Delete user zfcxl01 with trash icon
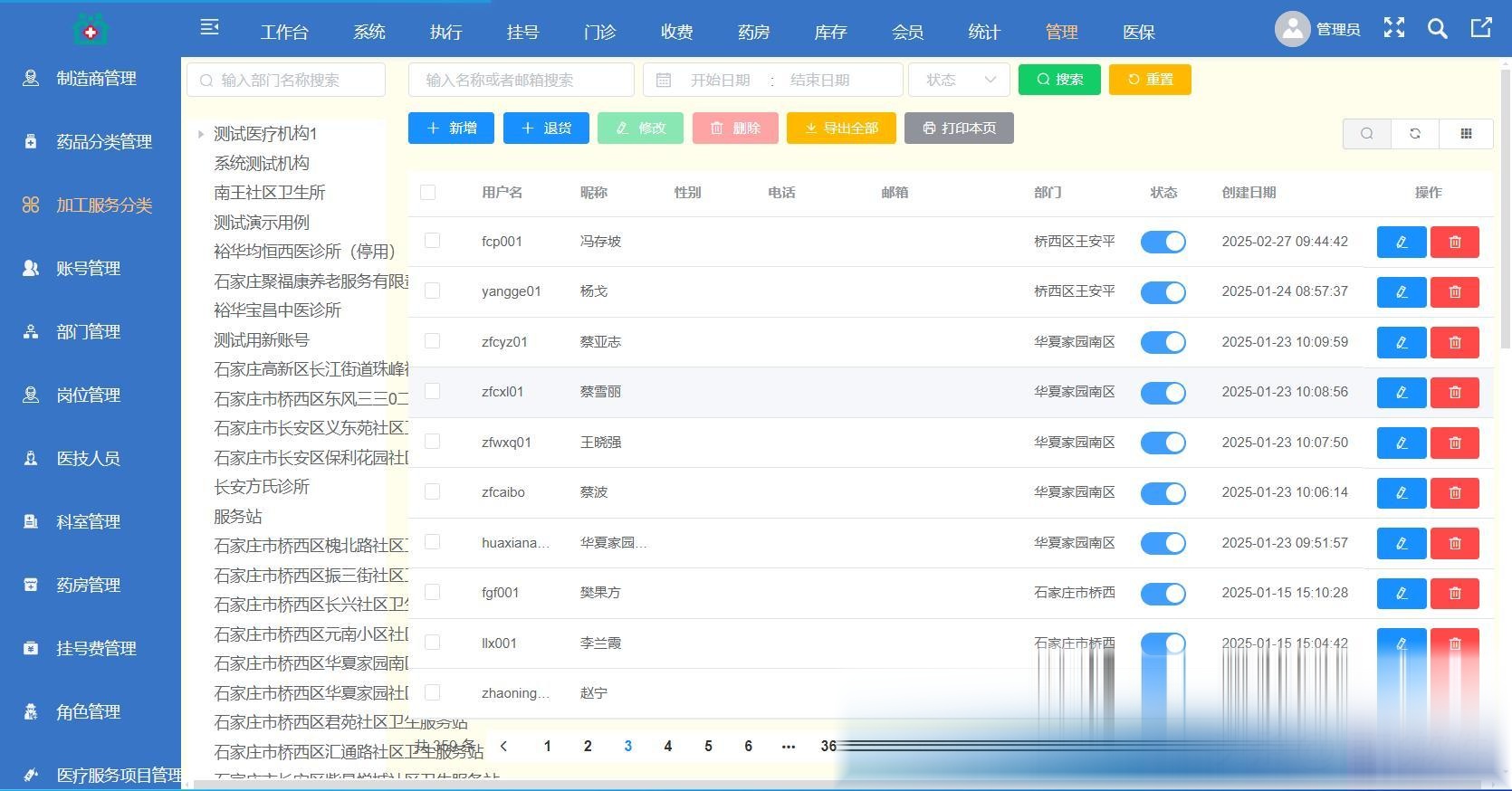 (x=1455, y=392)
